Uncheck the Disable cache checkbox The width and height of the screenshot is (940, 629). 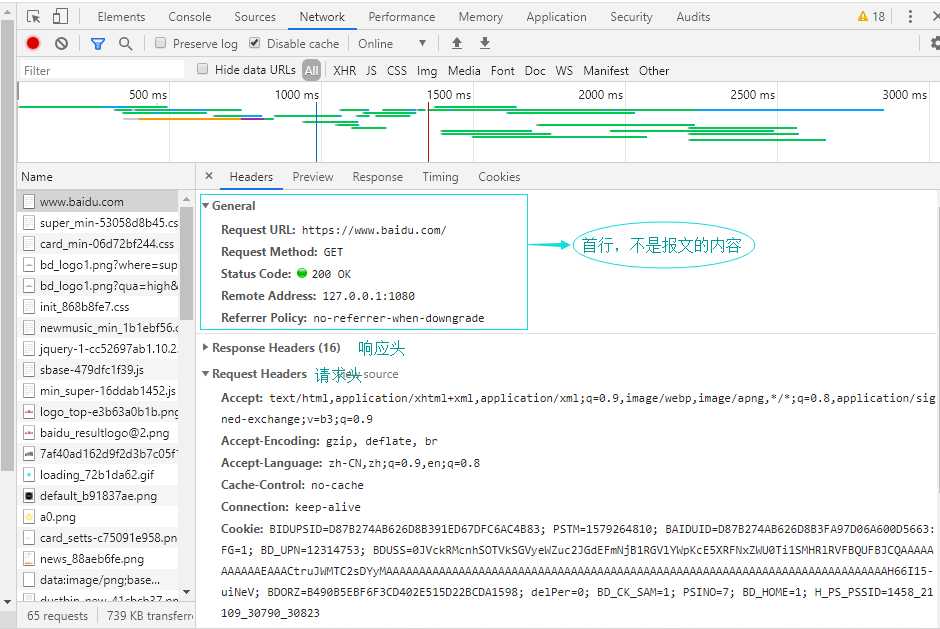254,43
